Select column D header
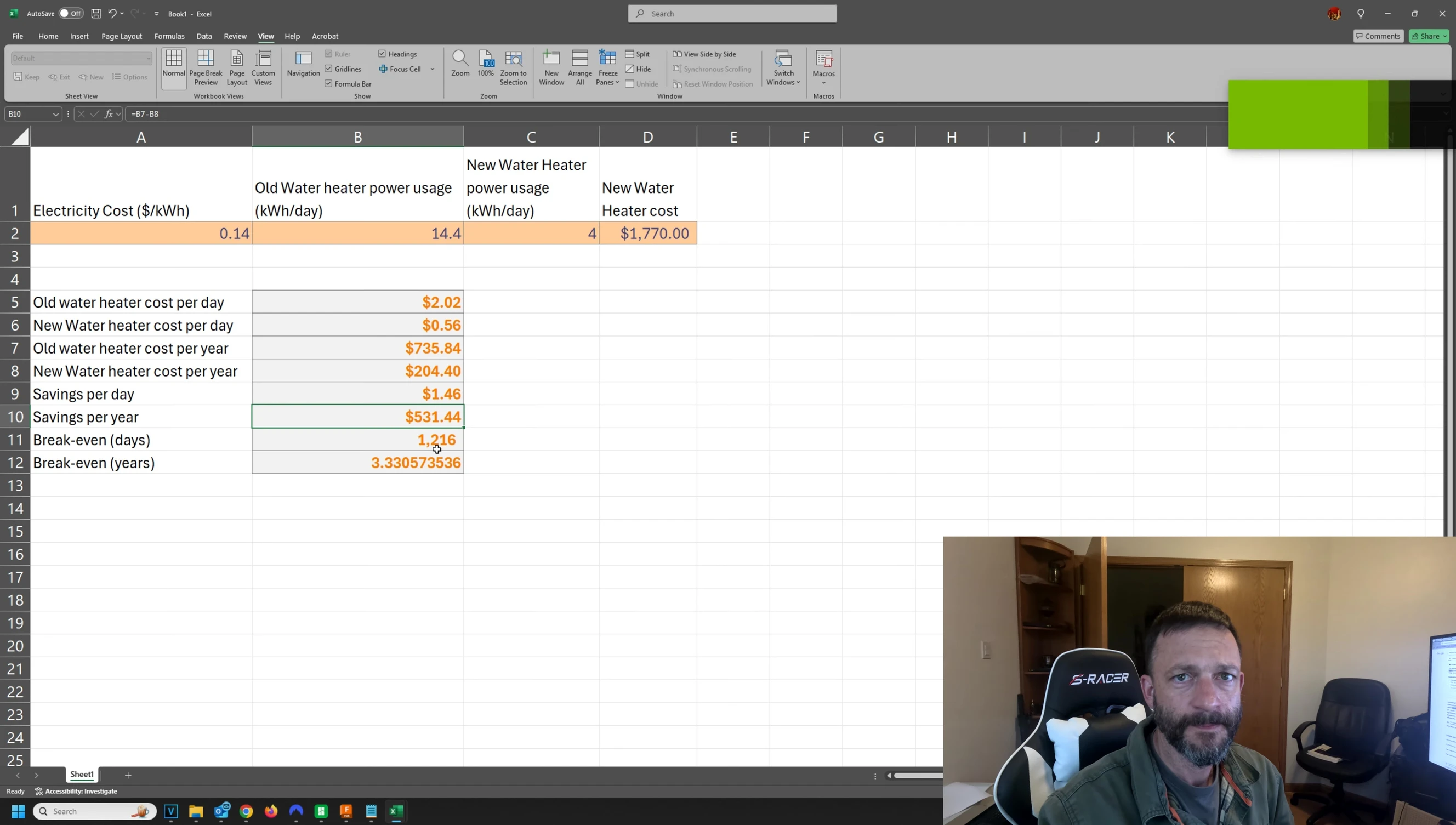The image size is (1456, 825). coord(647,136)
